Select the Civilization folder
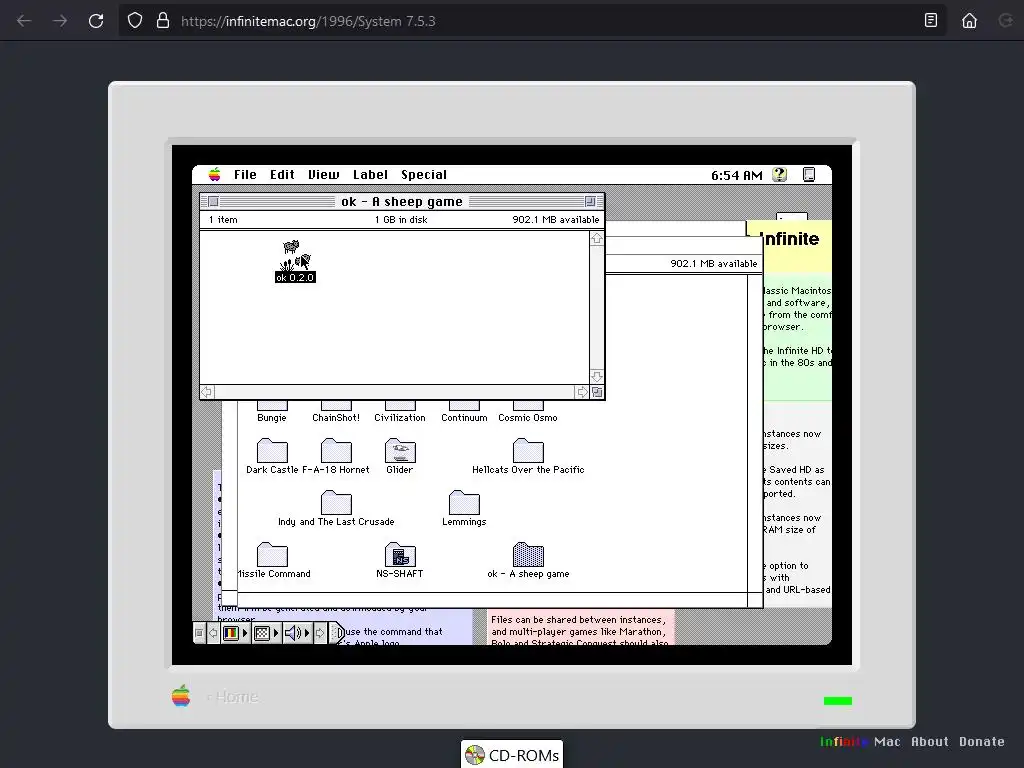Viewport: 1024px width, 768px height. pos(400,411)
